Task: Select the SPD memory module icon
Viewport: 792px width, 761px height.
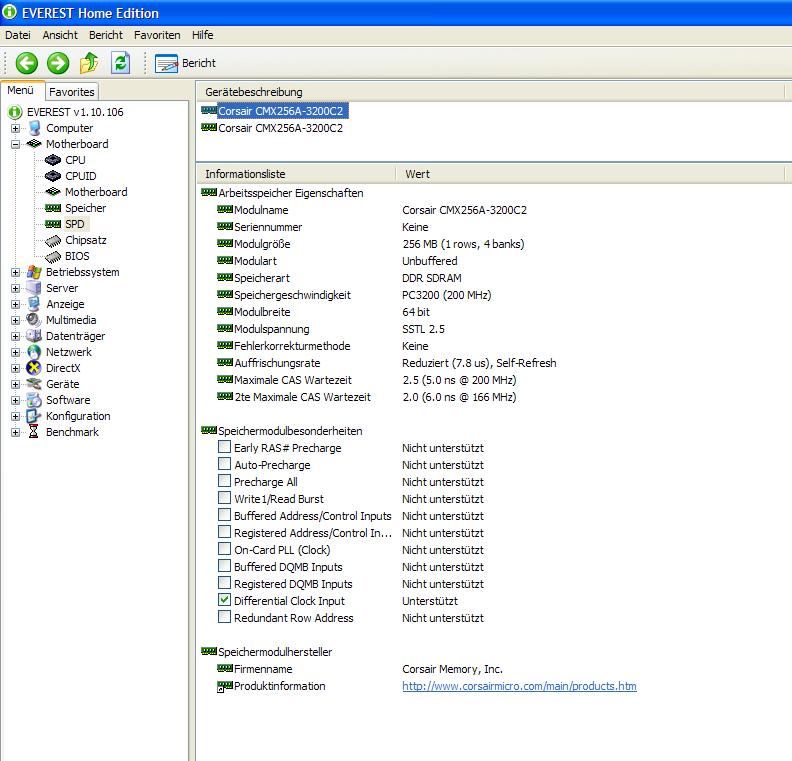Action: pos(53,224)
